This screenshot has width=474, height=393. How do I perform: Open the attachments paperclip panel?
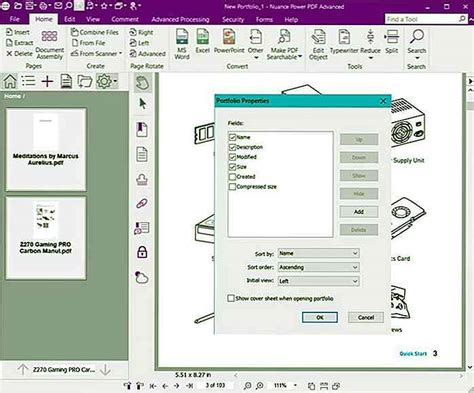[x=142, y=203]
